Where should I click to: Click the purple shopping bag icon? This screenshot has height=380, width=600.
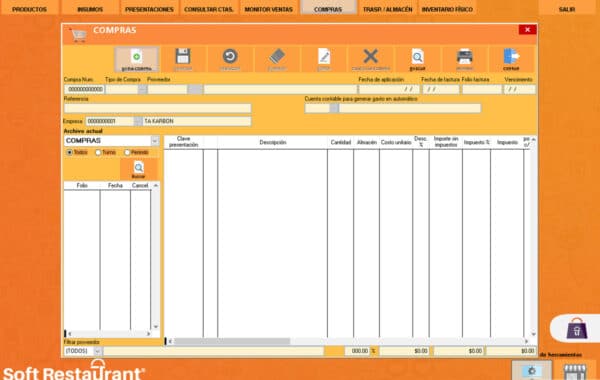(577, 329)
